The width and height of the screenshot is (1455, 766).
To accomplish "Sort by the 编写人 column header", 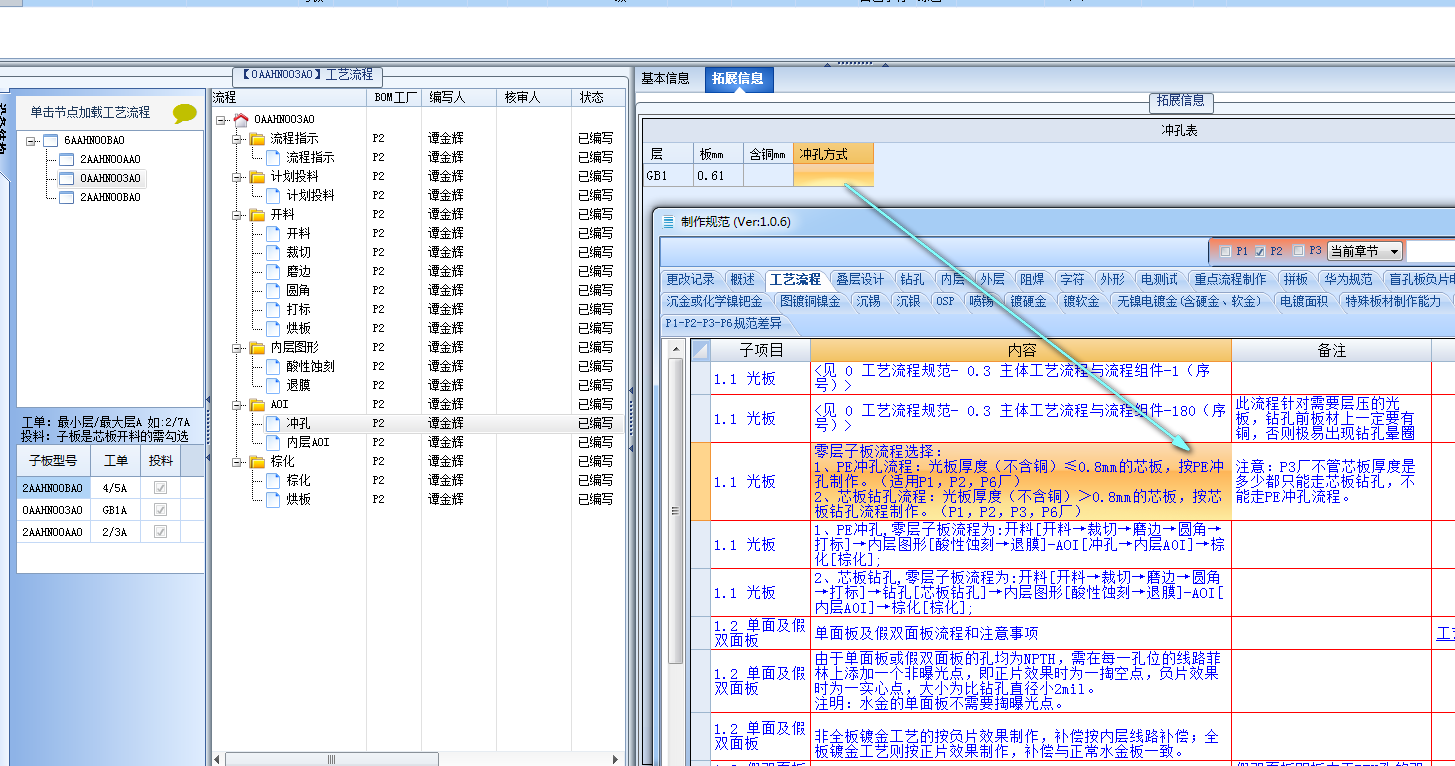I will pyautogui.click(x=459, y=98).
